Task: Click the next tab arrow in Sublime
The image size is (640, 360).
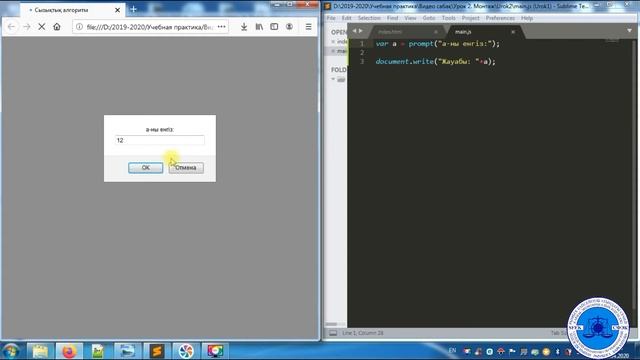Action: point(360,31)
